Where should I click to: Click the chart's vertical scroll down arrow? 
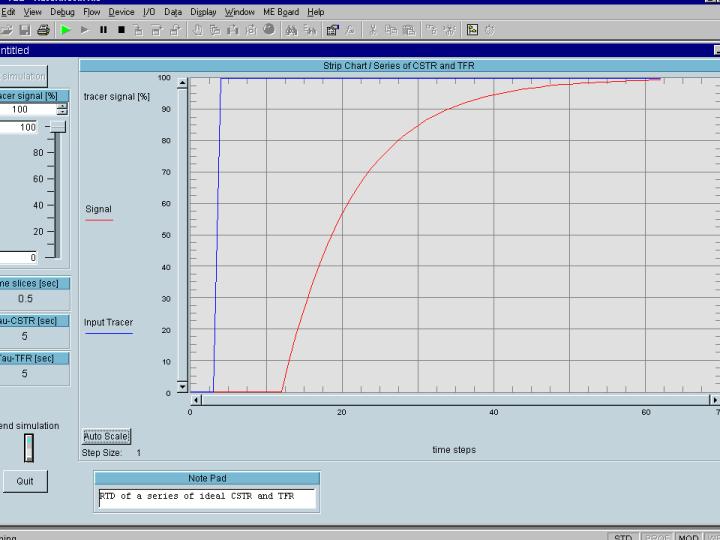click(x=182, y=385)
